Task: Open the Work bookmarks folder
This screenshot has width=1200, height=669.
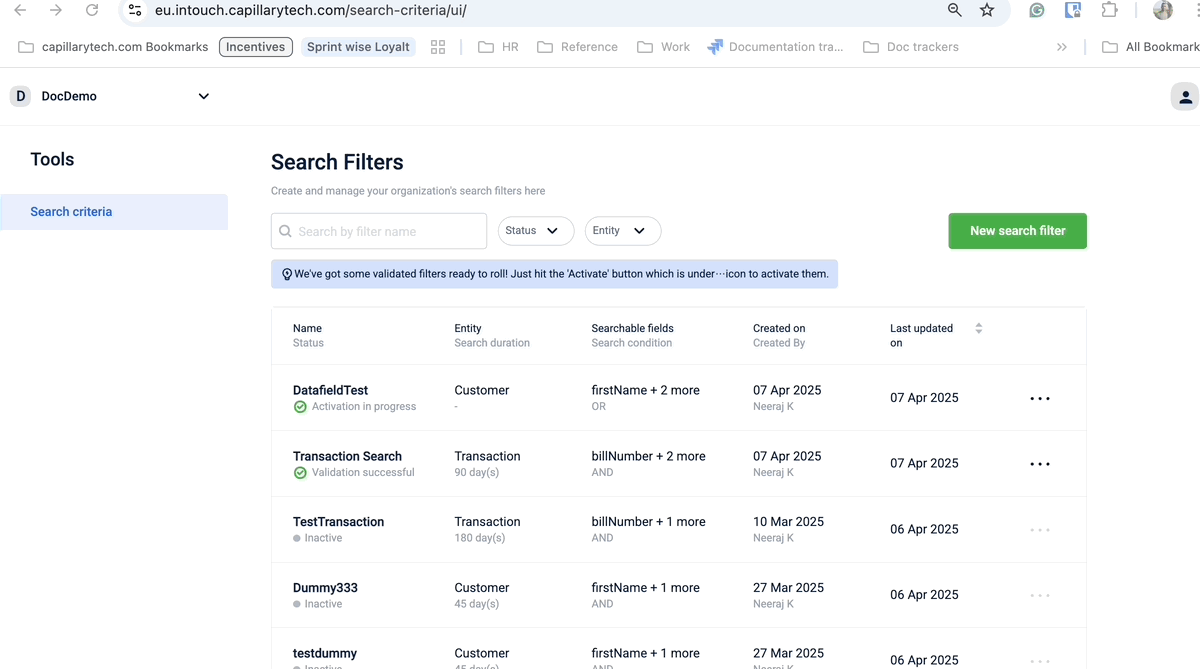Action: [x=664, y=47]
